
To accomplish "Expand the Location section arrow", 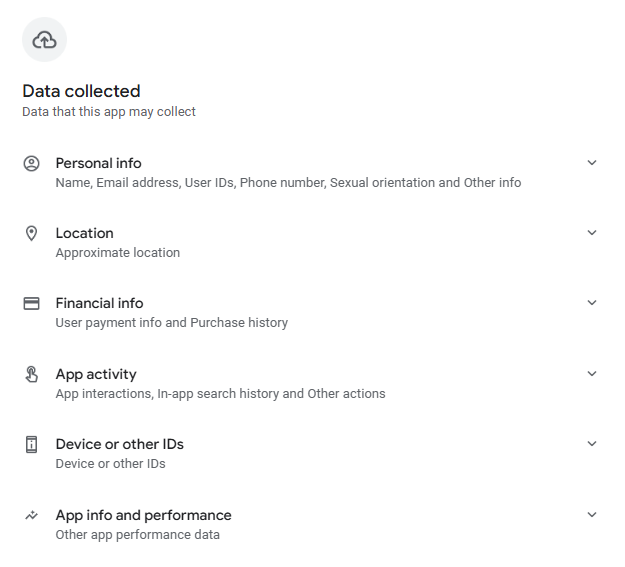I will 591,233.
